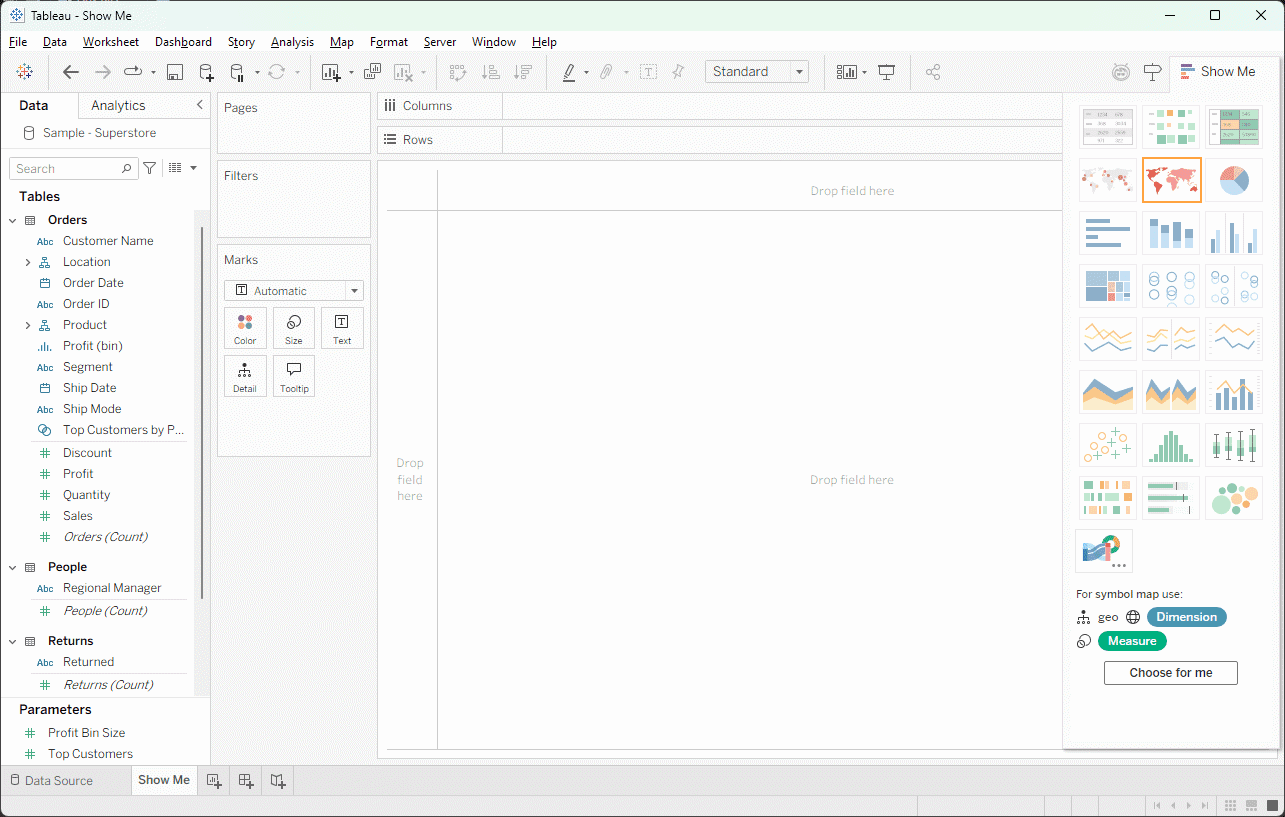Select the filled map chart in Show Me
Image resolution: width=1285 pixels, height=817 pixels.
click(x=1171, y=180)
